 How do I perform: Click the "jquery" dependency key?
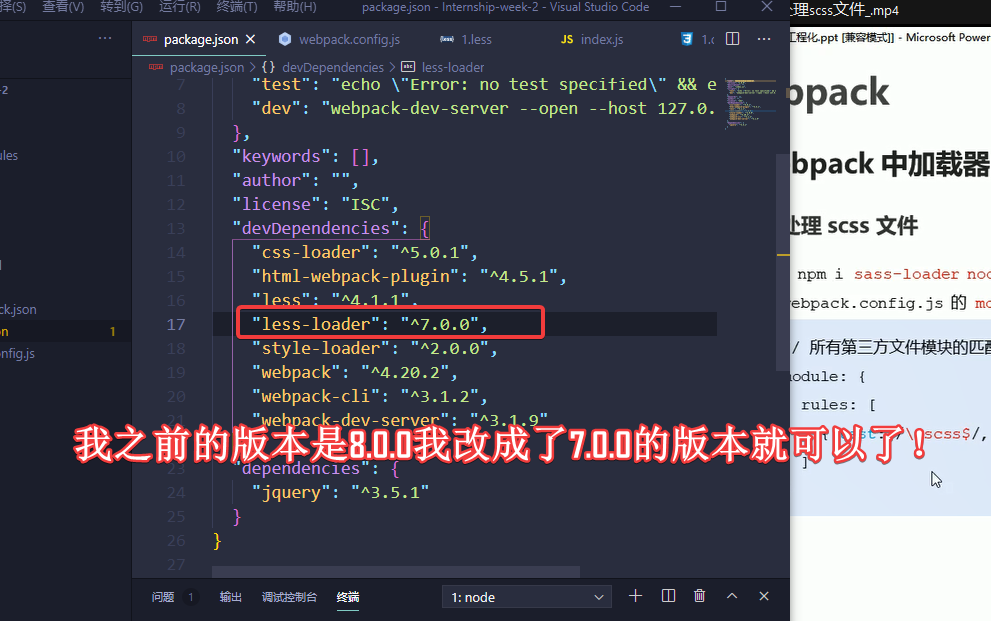point(291,492)
